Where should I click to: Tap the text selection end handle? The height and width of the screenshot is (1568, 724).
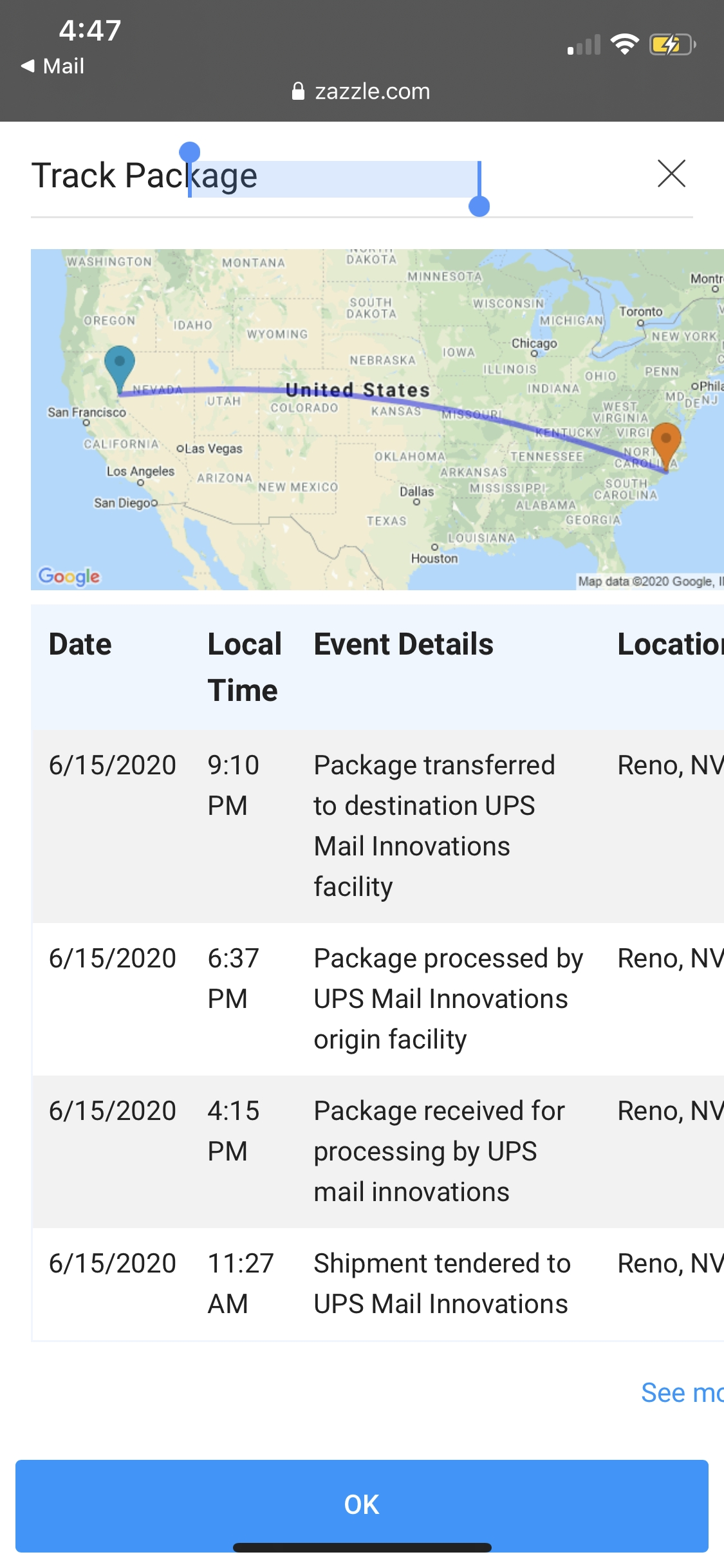coord(479,207)
